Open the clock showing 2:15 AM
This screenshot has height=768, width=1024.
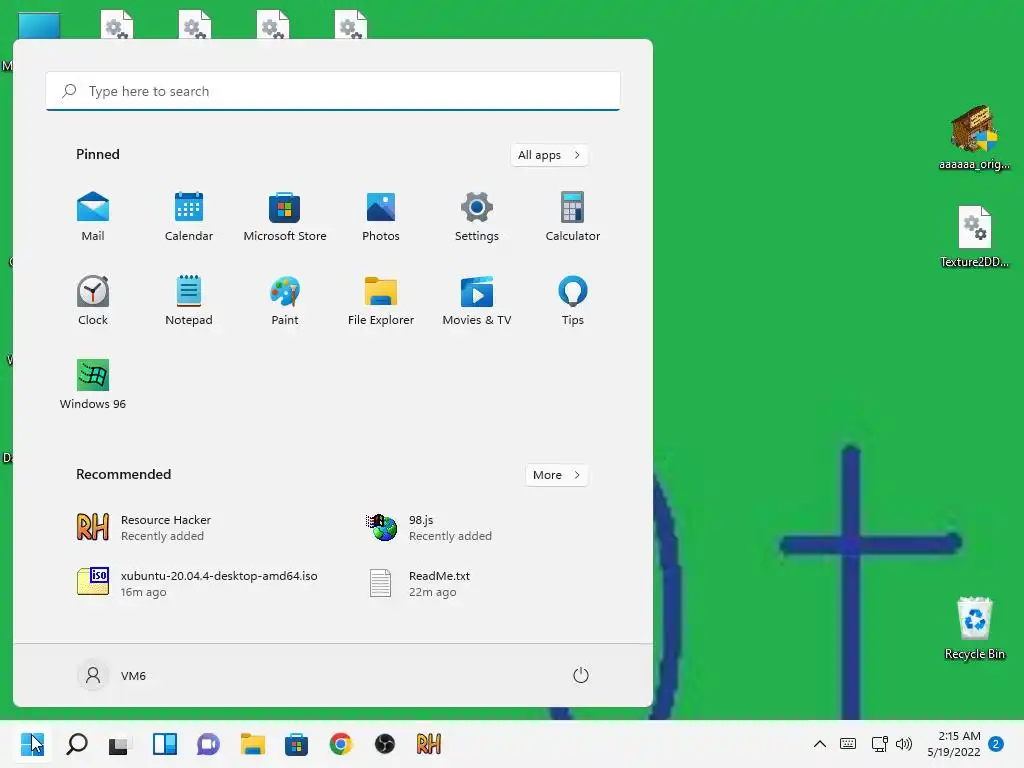point(954,744)
